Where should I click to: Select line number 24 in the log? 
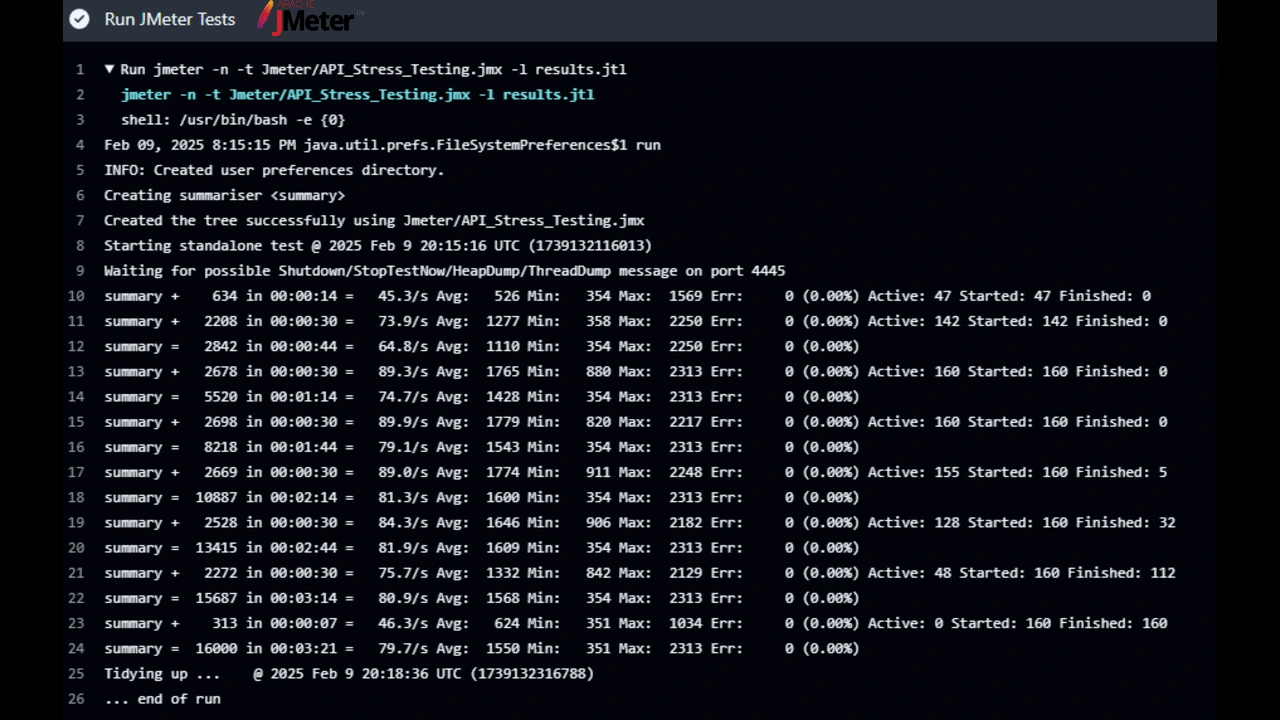pos(76,648)
